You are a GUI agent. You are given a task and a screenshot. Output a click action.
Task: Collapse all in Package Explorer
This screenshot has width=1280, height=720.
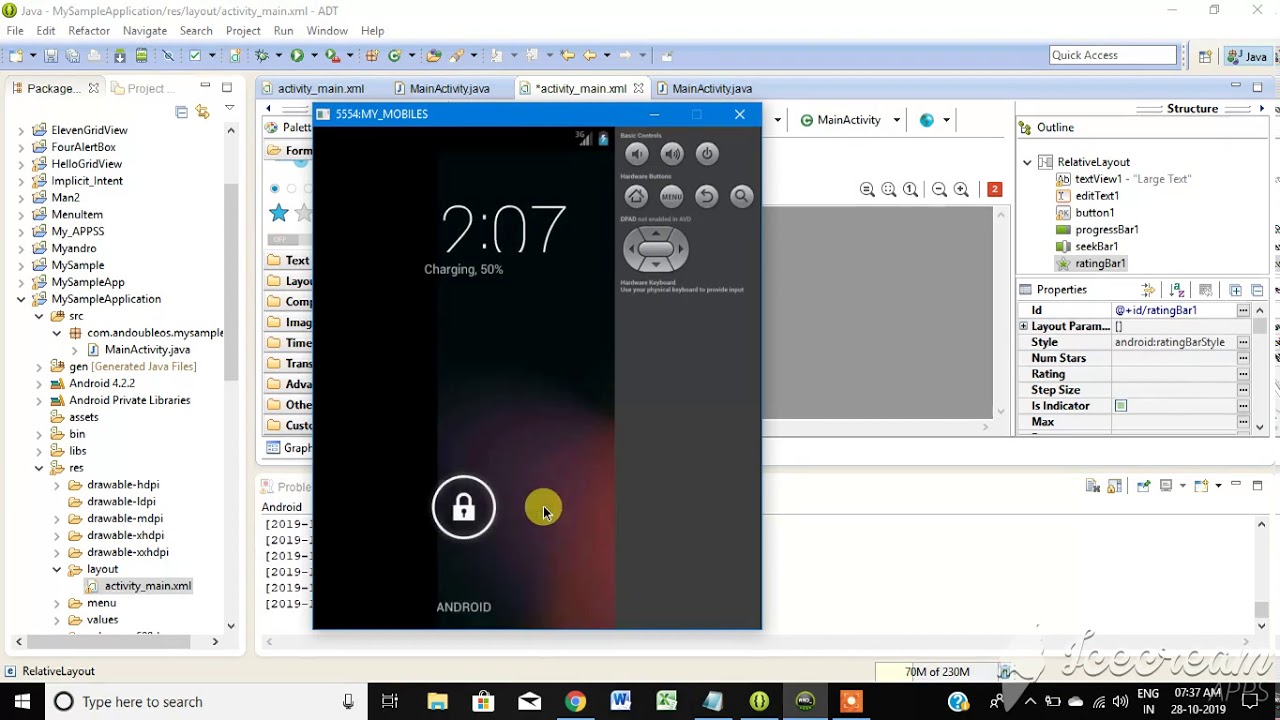click(x=181, y=111)
